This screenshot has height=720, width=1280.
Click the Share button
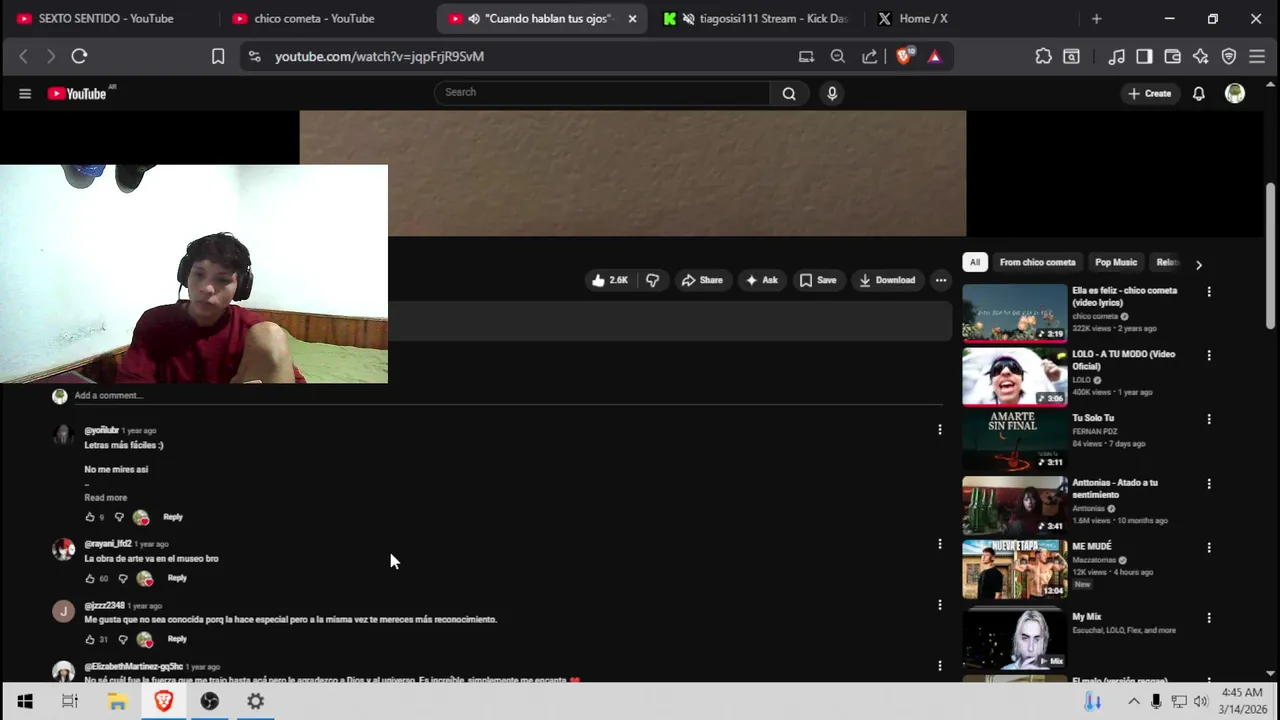click(702, 280)
